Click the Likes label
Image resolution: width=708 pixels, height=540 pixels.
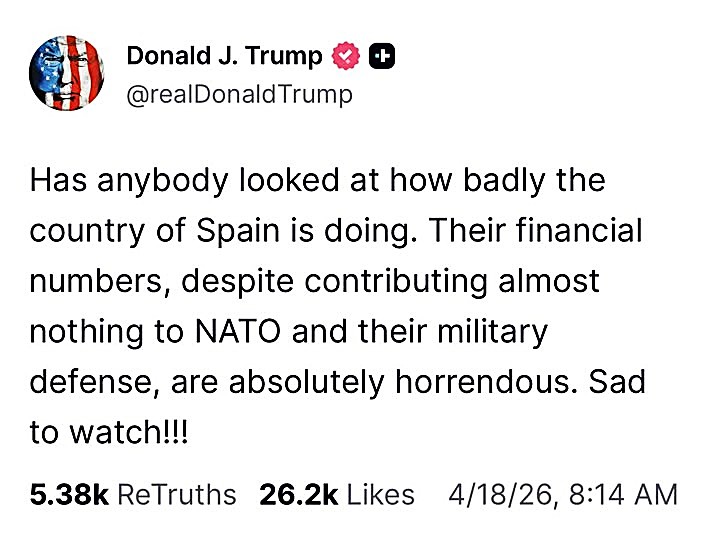click(x=380, y=494)
